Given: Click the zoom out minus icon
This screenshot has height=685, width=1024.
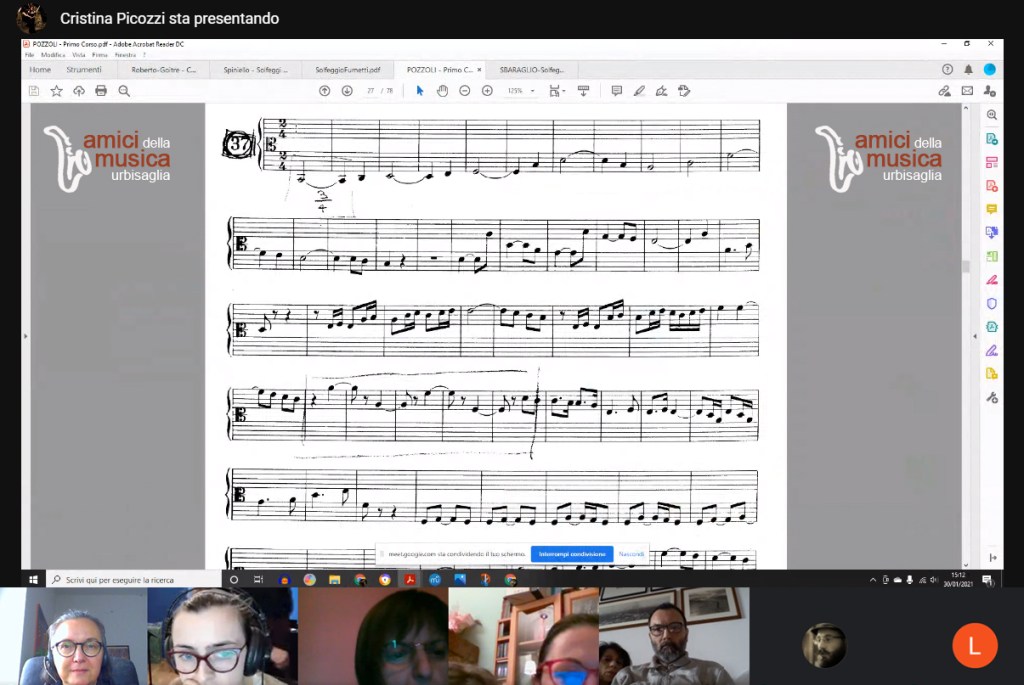Looking at the screenshot, I should [465, 91].
